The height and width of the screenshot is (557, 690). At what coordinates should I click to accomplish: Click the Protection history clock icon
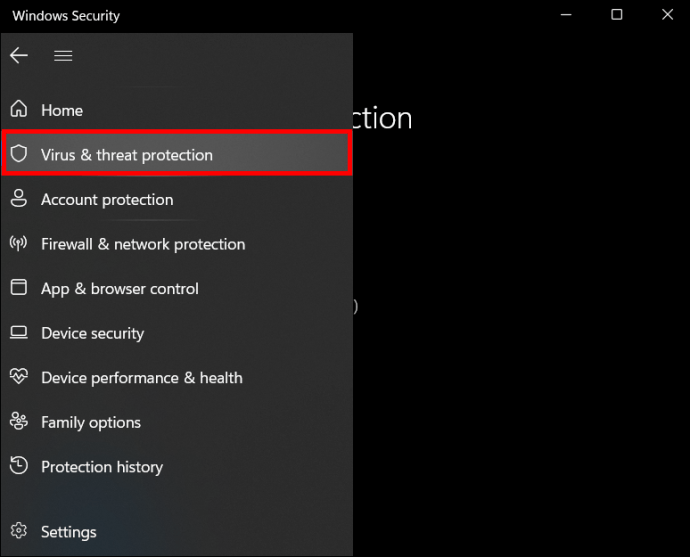pyautogui.click(x=18, y=466)
